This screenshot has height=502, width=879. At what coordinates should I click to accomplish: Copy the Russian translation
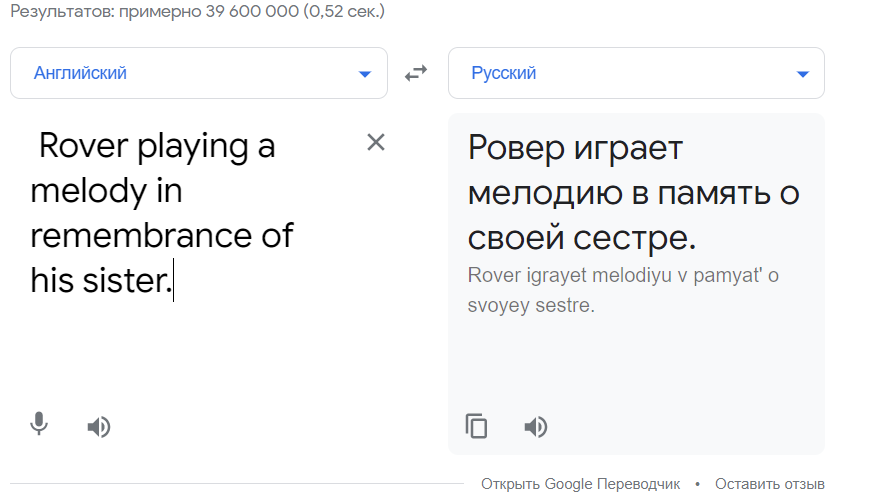(477, 427)
